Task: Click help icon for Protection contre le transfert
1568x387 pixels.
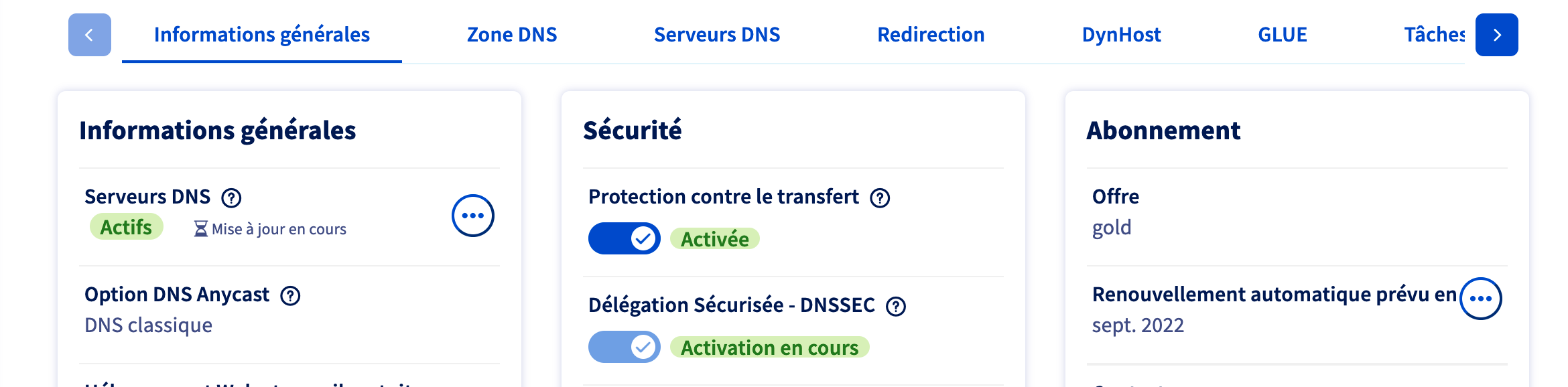Action: tap(880, 198)
